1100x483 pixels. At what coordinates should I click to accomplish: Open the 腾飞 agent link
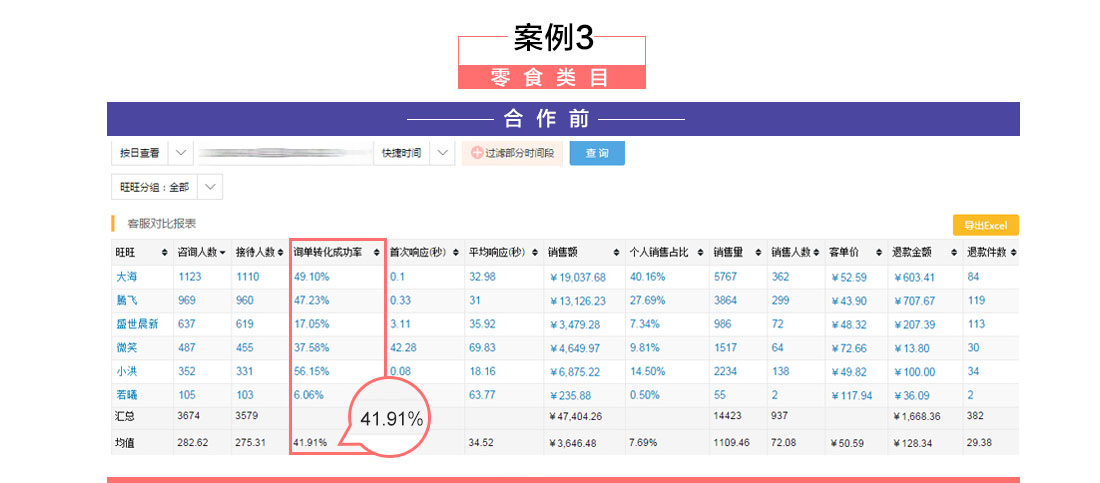pyautogui.click(x=127, y=300)
